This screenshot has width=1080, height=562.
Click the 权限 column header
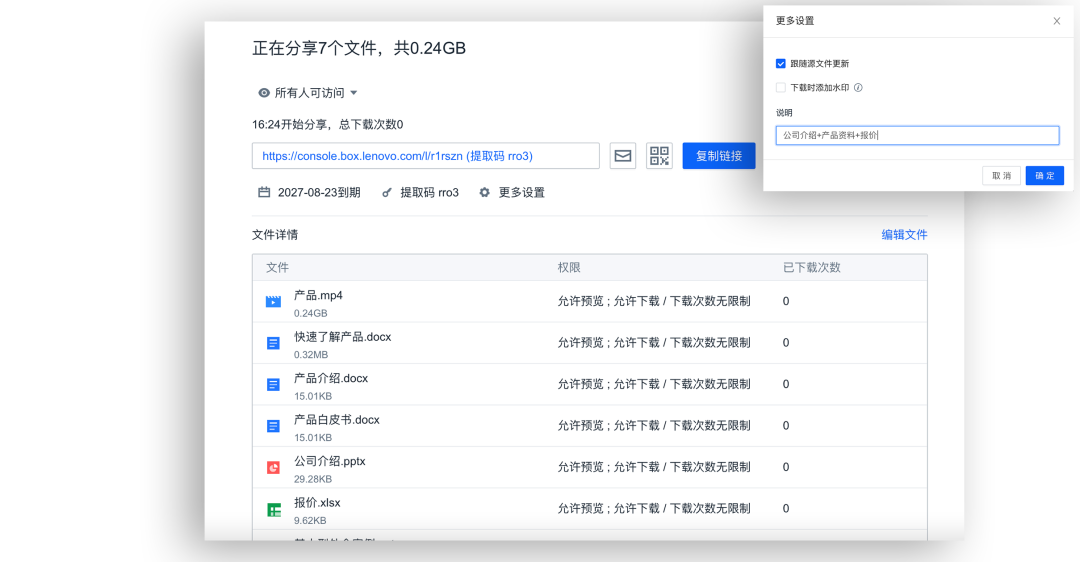(569, 267)
